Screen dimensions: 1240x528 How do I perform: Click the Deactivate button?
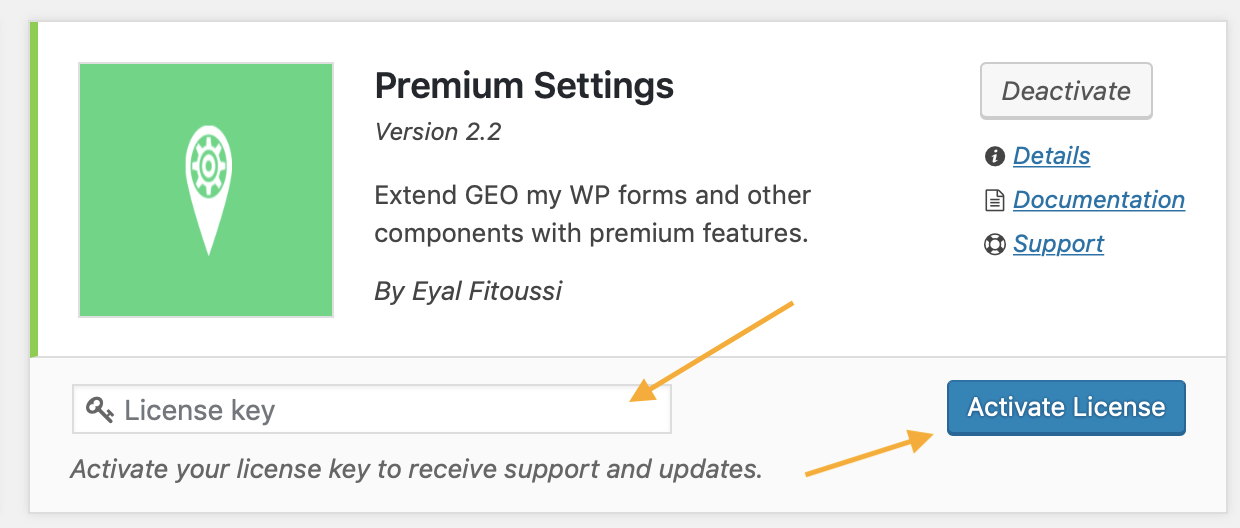tap(1066, 91)
